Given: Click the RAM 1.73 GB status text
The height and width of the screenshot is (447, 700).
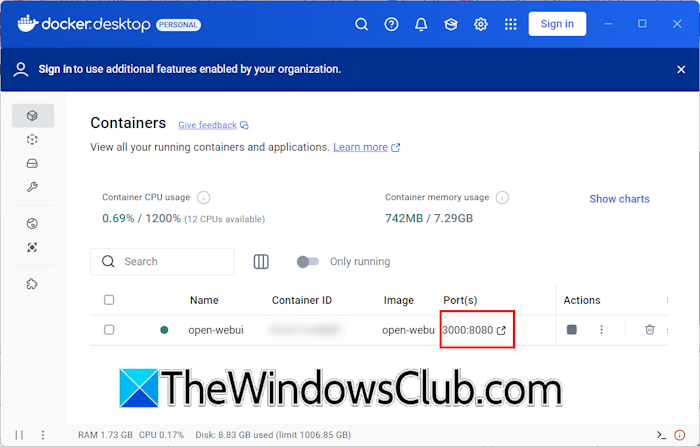Looking at the screenshot, I should [105, 435].
